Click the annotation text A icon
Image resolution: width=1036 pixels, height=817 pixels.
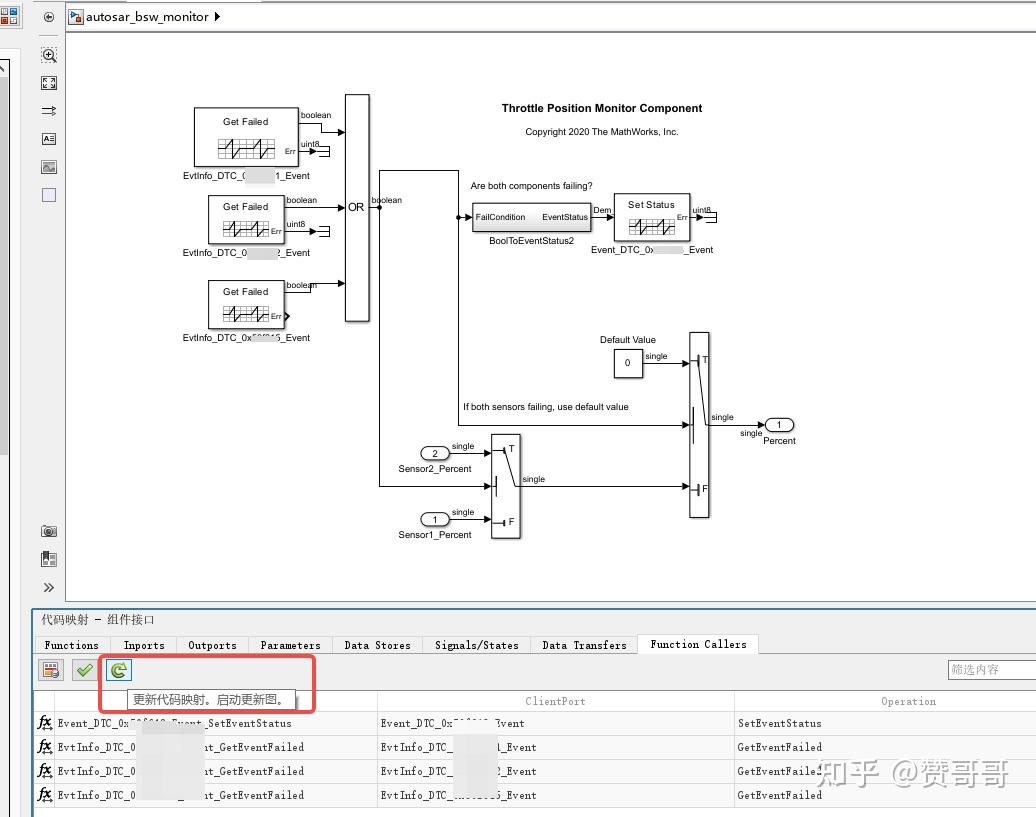tap(49, 139)
